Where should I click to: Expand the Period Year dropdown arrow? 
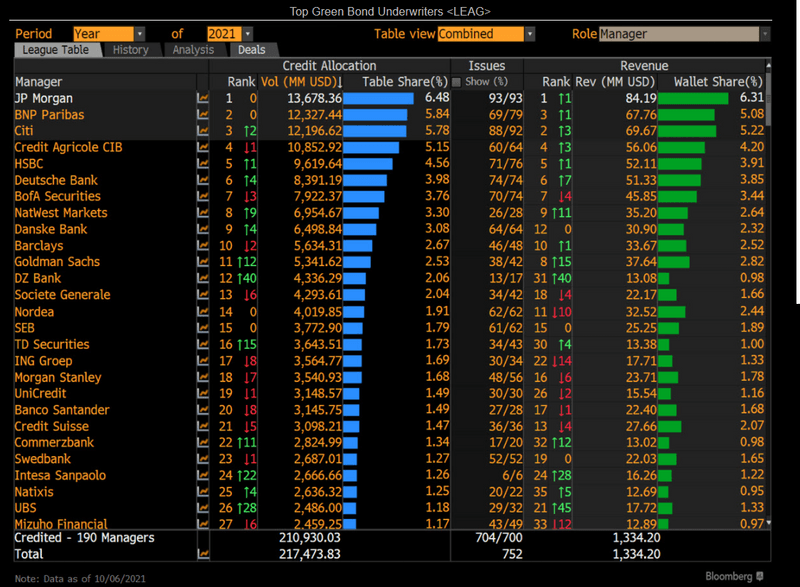[140, 34]
